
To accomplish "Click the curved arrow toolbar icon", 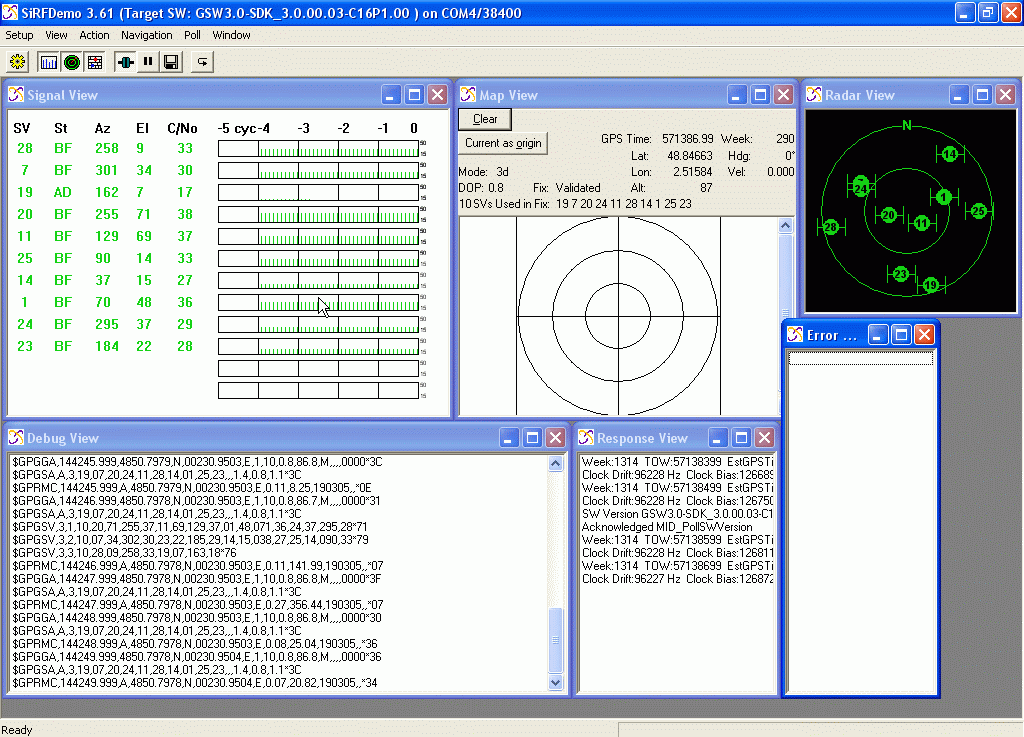I will (202, 62).
